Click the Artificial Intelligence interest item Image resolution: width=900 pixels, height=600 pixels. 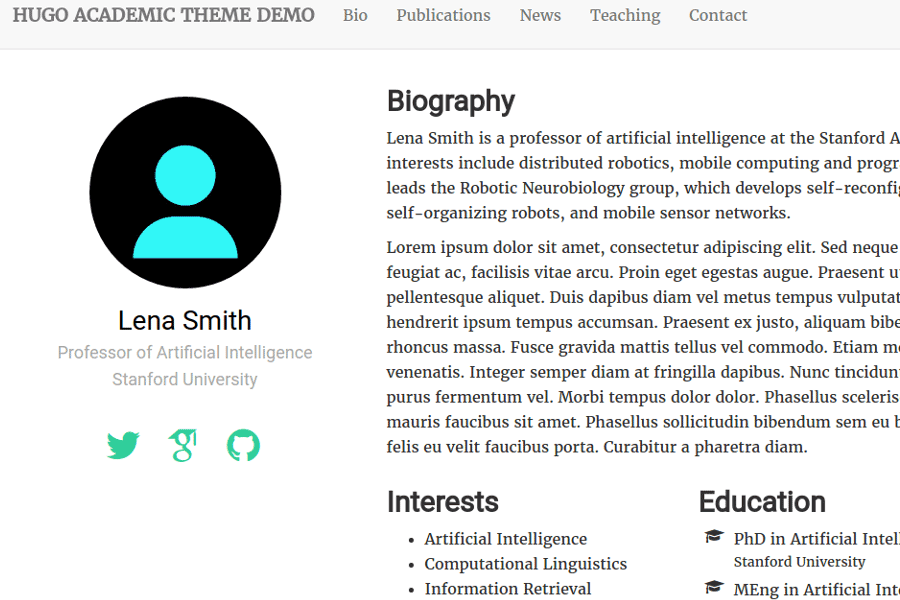coord(506,539)
